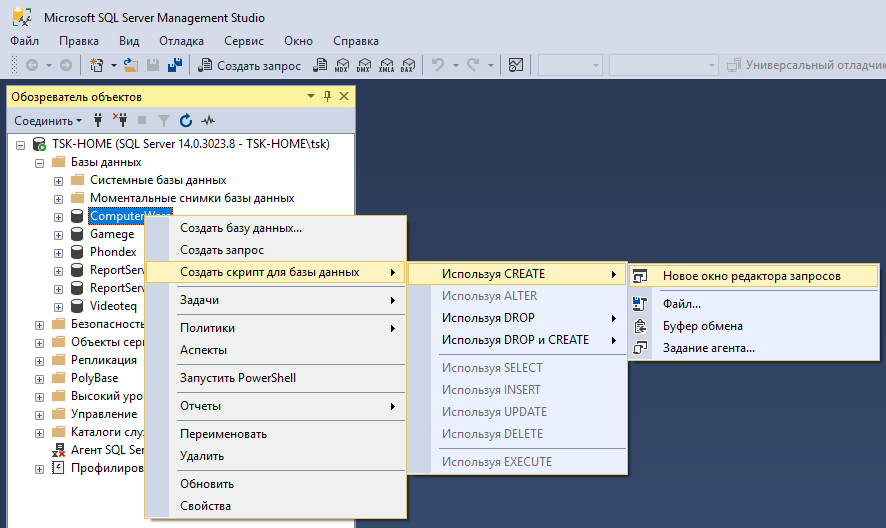886x528 pixels.
Task: Open the New Project dropdown arrow
Action: point(114,65)
